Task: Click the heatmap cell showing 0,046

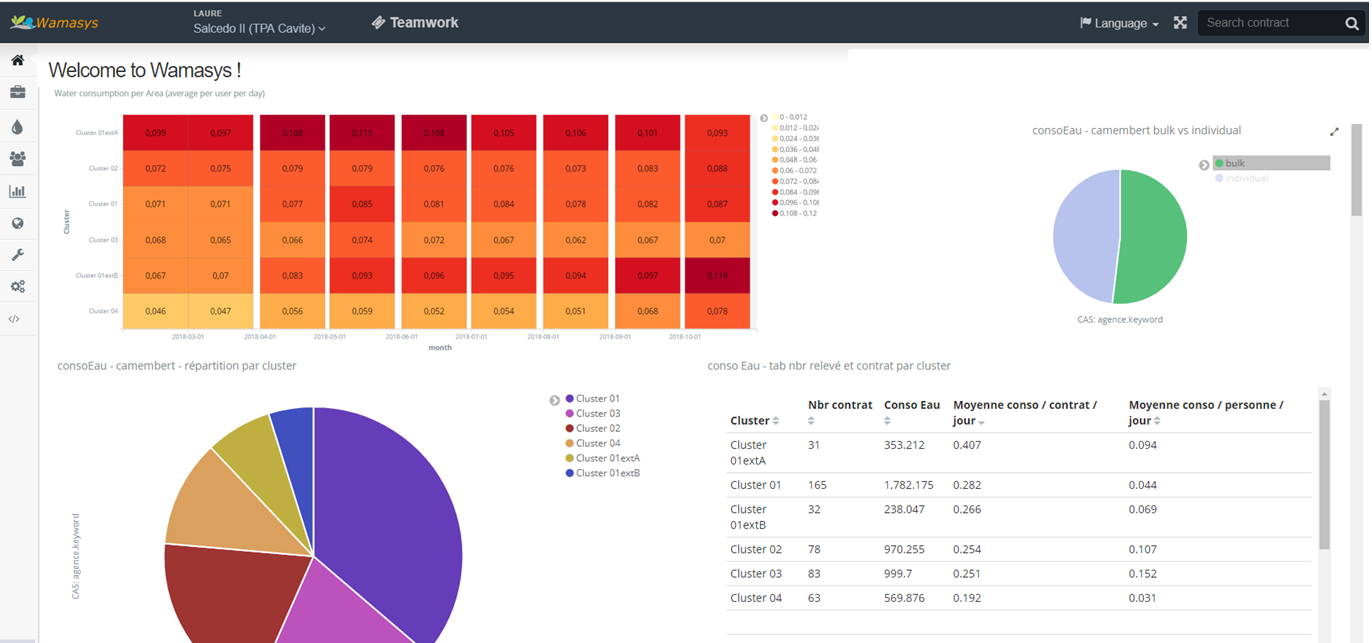Action: tap(155, 312)
